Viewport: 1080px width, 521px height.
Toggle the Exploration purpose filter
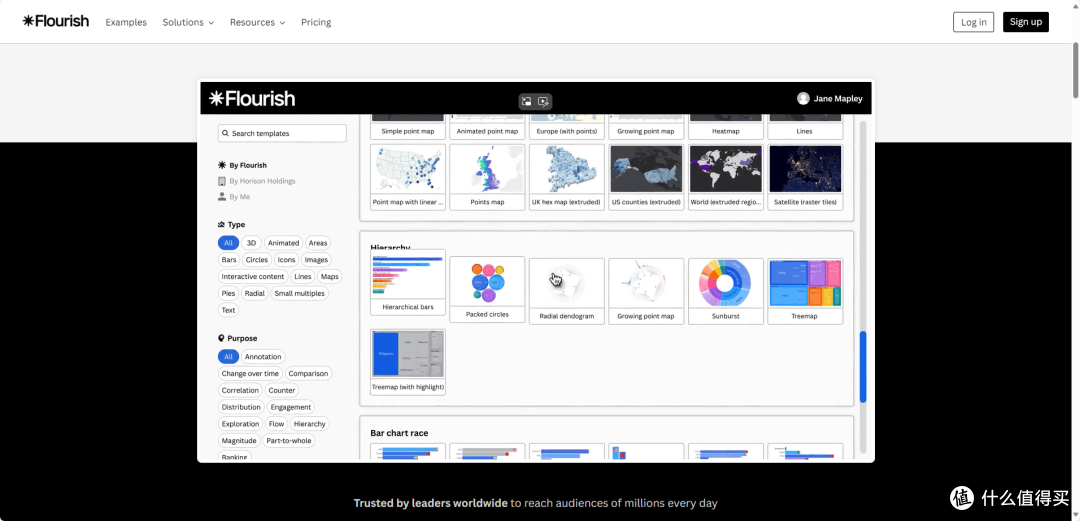pyautogui.click(x=240, y=424)
